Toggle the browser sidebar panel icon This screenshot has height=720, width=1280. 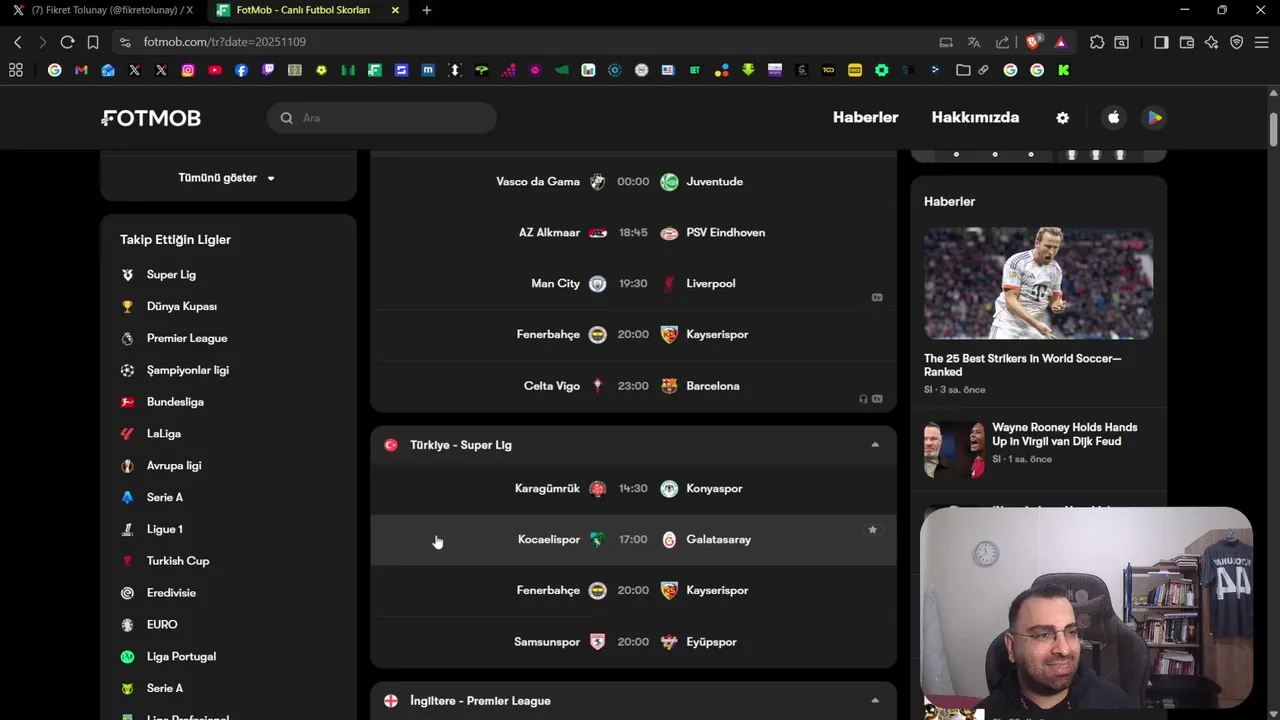pyautogui.click(x=1161, y=42)
